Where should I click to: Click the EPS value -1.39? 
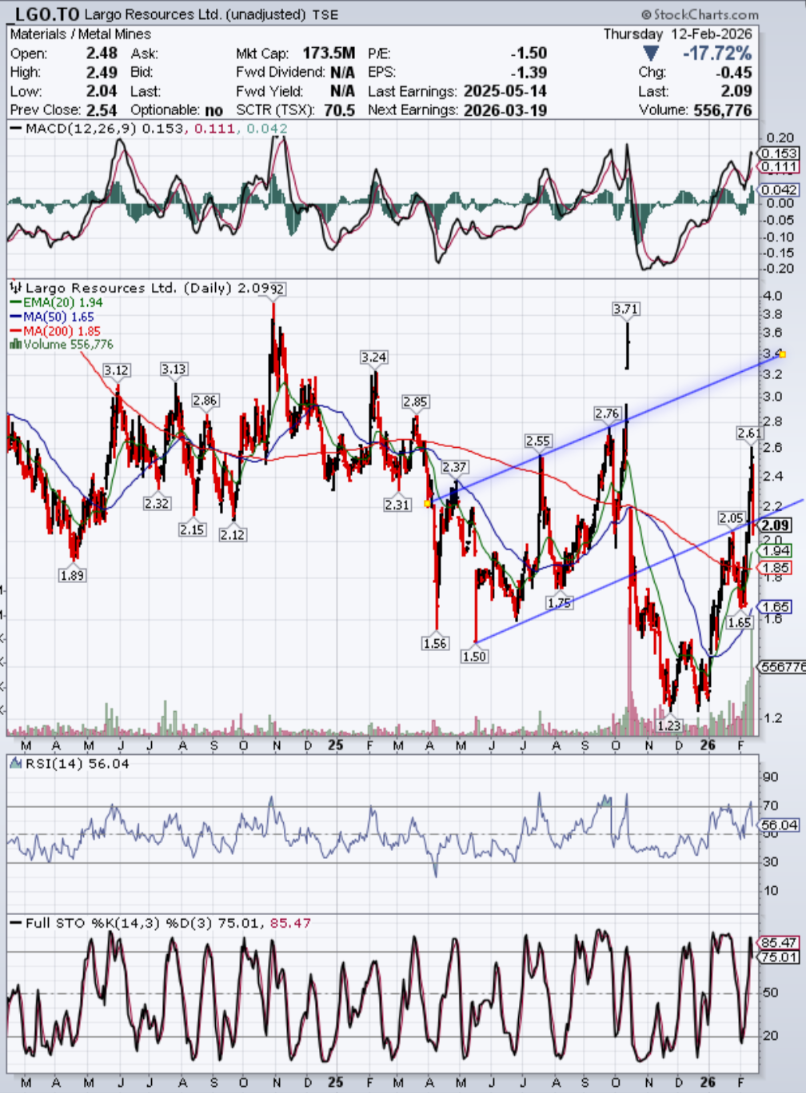click(528, 72)
